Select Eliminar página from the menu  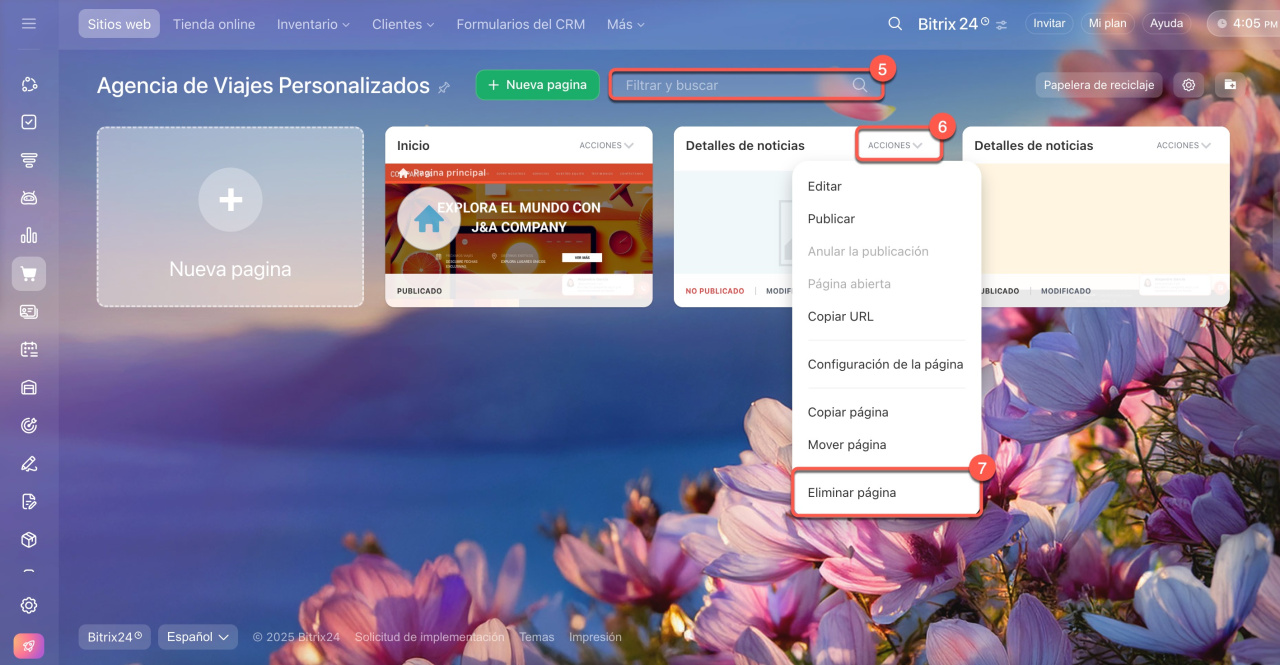(x=852, y=493)
